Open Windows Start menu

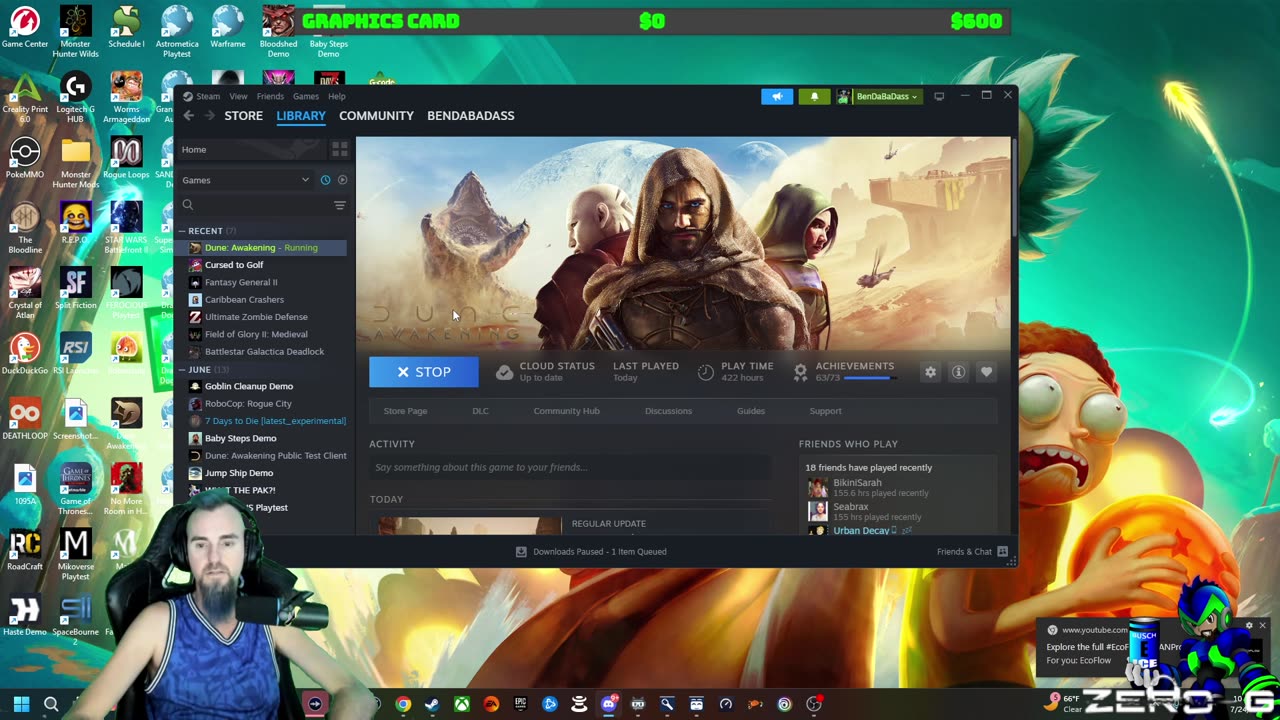coord(21,704)
